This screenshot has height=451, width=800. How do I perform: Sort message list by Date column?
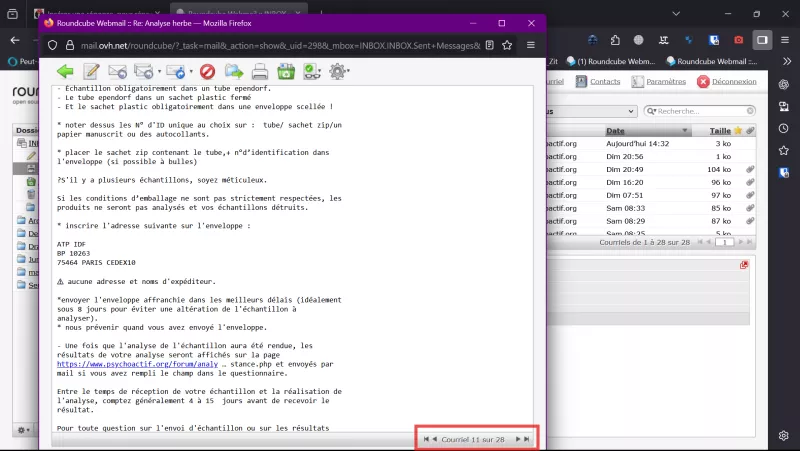pyautogui.click(x=615, y=131)
